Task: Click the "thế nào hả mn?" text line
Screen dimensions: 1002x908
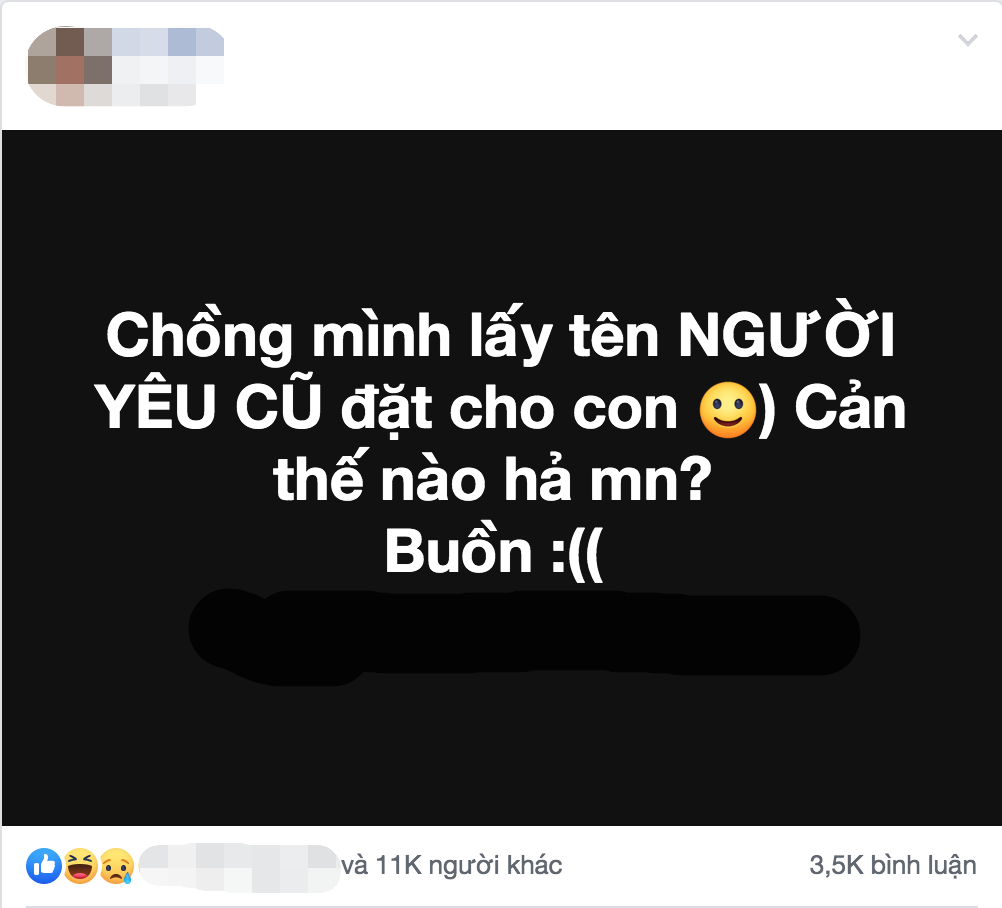Action: click(x=492, y=479)
